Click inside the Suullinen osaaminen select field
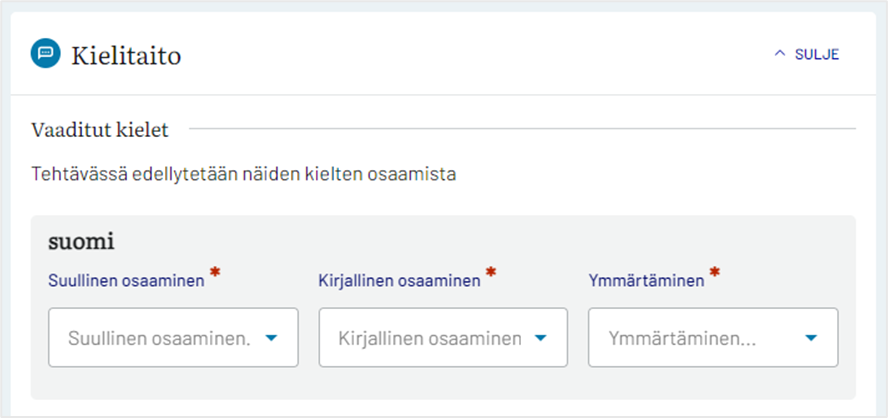This screenshot has height=418, width=888. tap(173, 338)
